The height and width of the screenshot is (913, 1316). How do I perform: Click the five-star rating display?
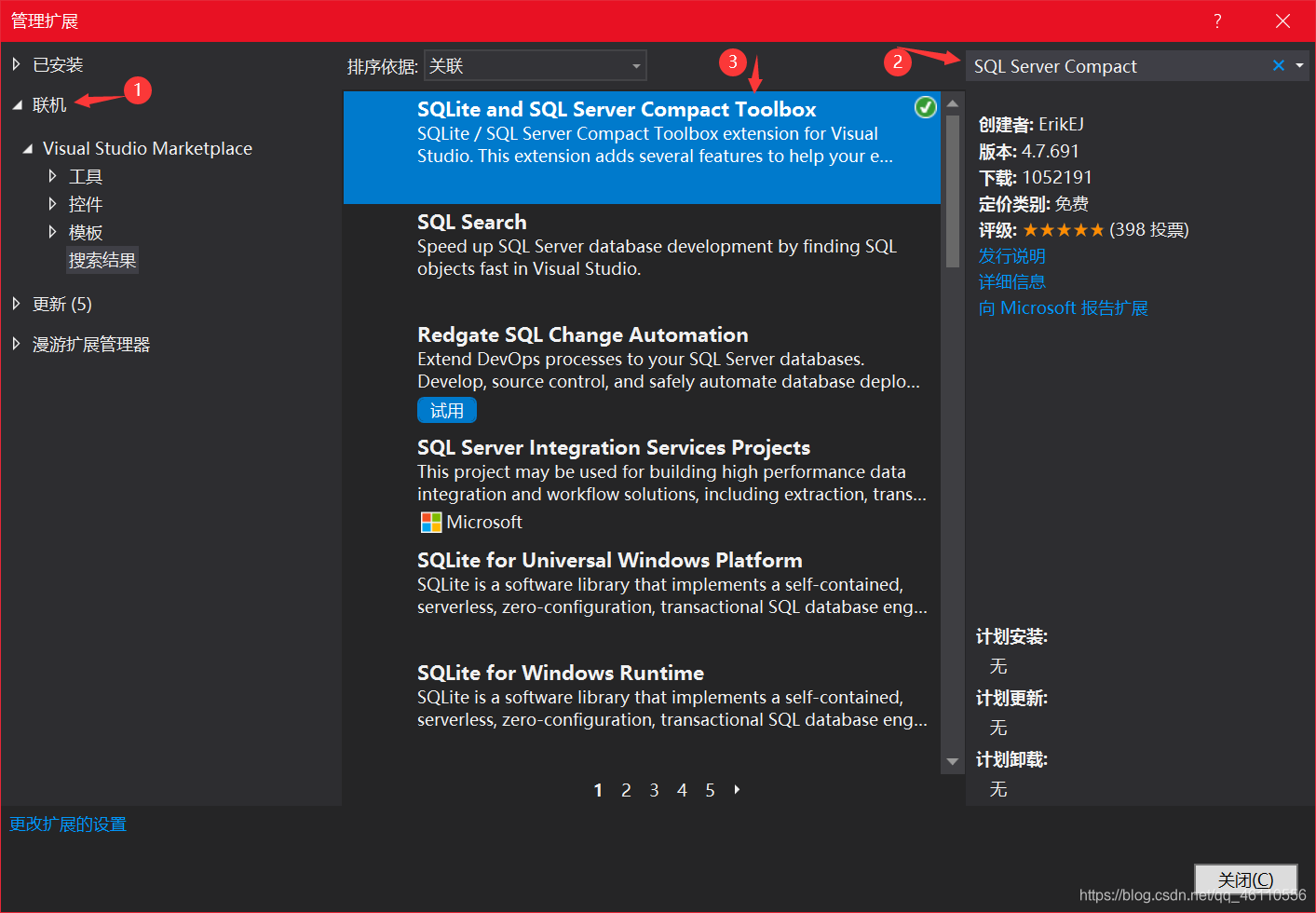[x=1064, y=229]
